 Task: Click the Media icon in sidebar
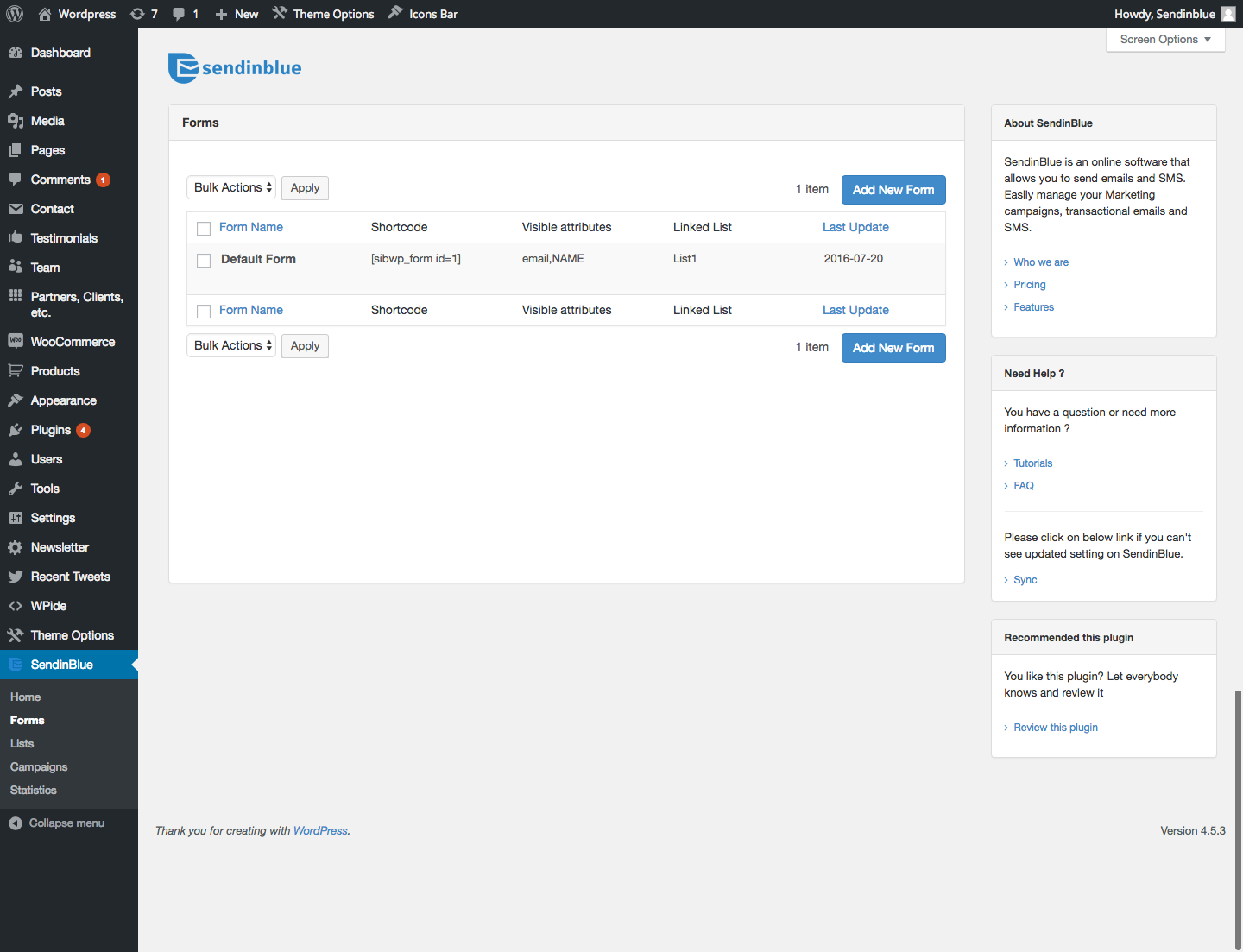tap(16, 121)
